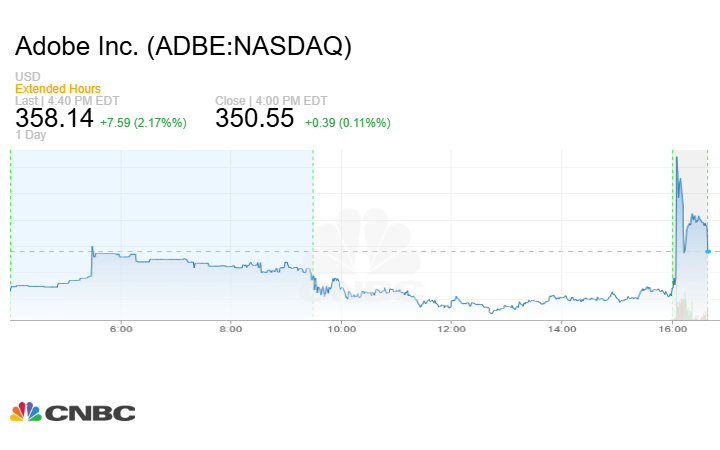Screen dimensions: 720x450
Task: Click the CNBC peacock logo icon
Action: [26, 412]
